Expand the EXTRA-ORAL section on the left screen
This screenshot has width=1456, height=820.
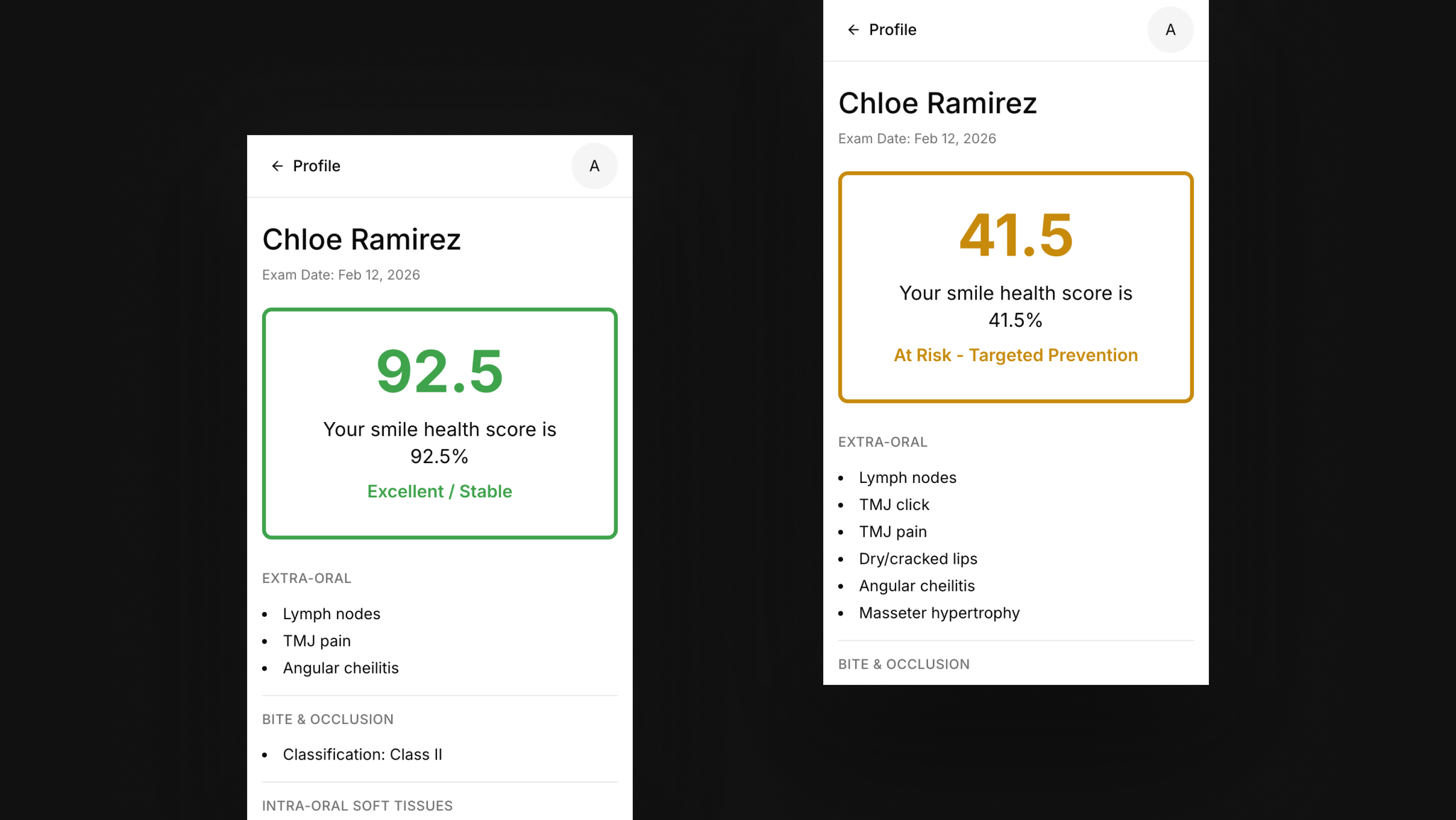pyautogui.click(x=306, y=578)
